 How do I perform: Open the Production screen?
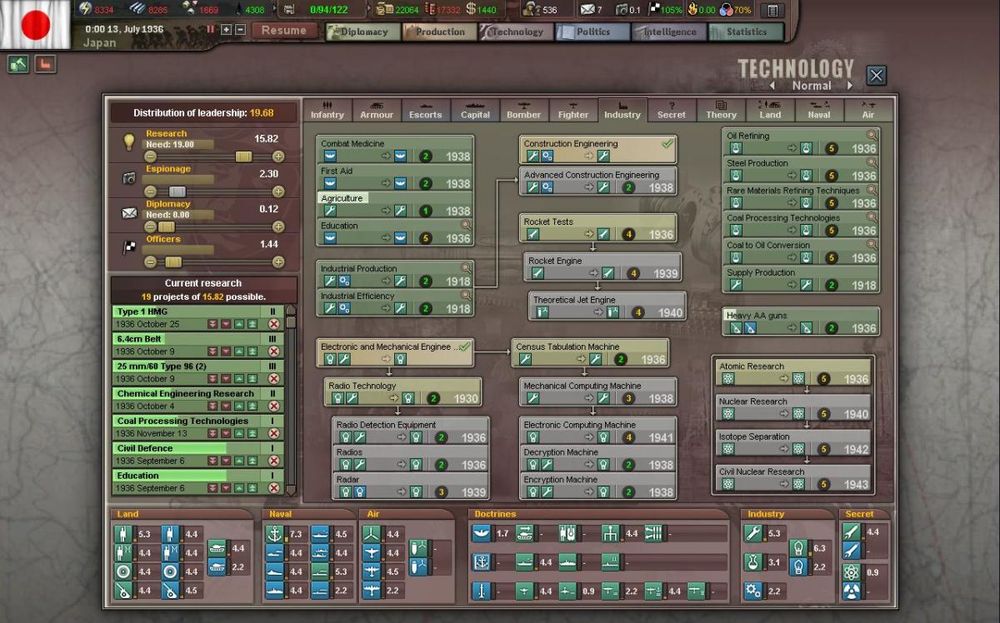(x=439, y=31)
